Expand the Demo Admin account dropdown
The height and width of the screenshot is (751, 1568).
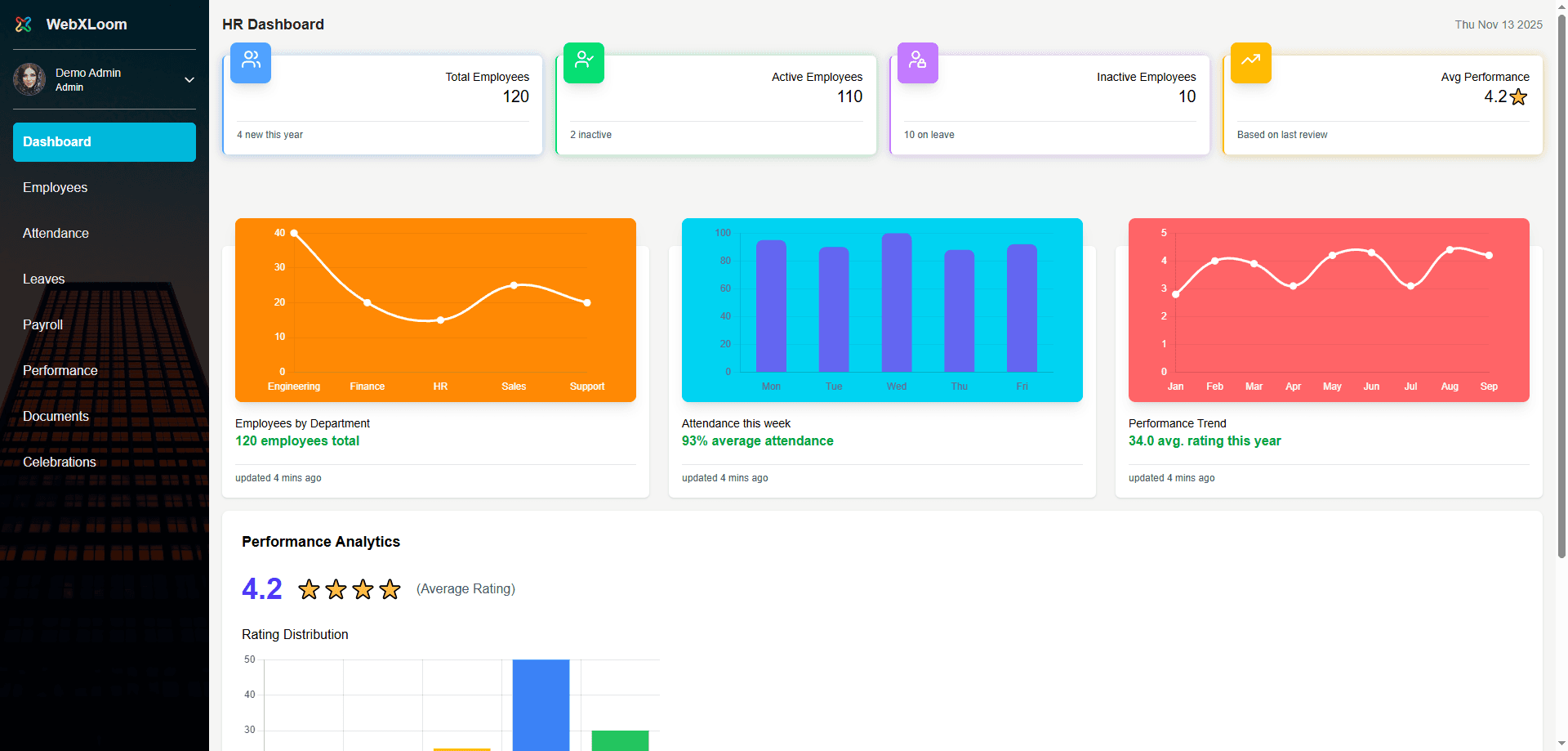189,80
